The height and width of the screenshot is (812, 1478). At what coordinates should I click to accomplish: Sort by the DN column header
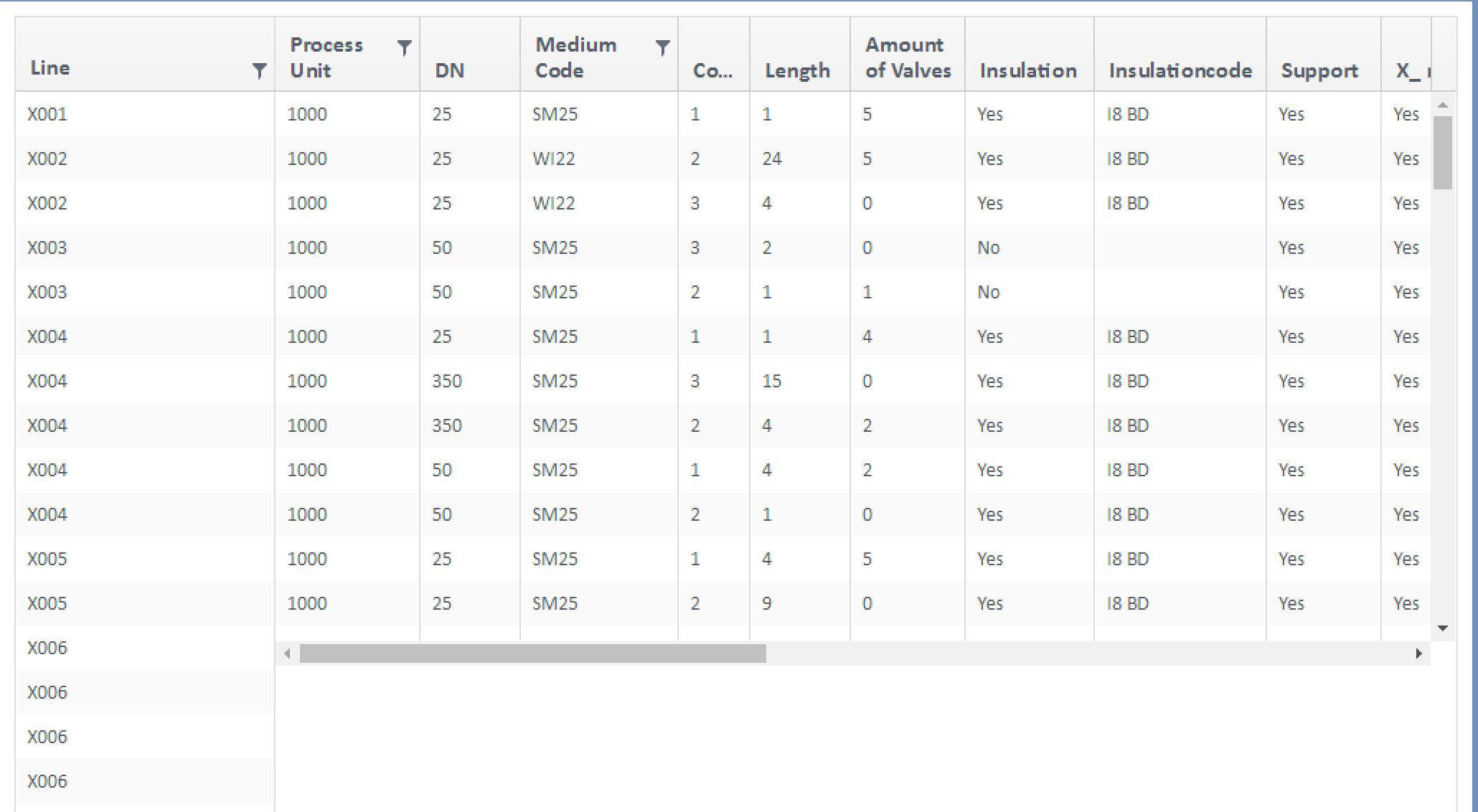pos(450,70)
